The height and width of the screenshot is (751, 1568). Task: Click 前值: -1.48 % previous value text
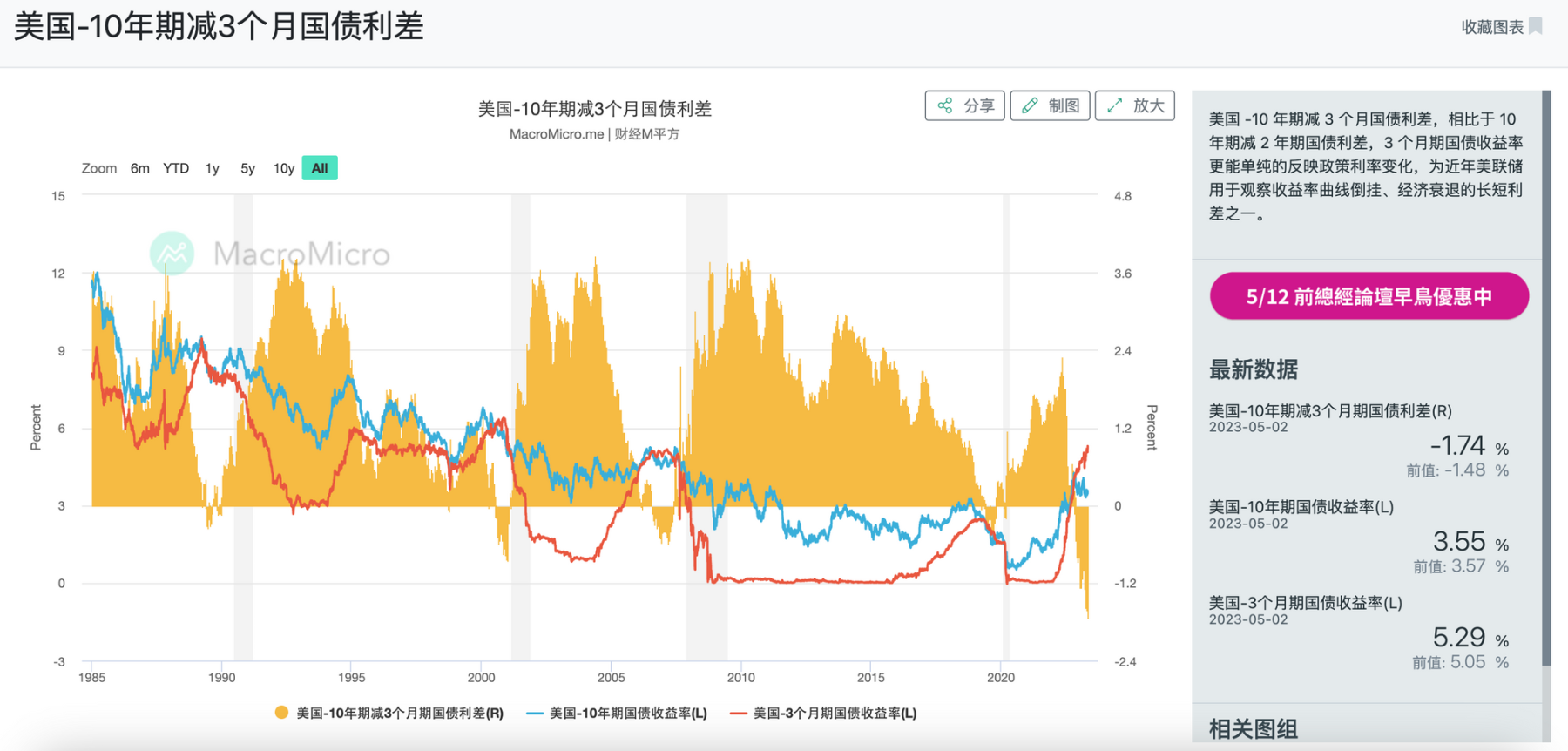coord(1457,470)
